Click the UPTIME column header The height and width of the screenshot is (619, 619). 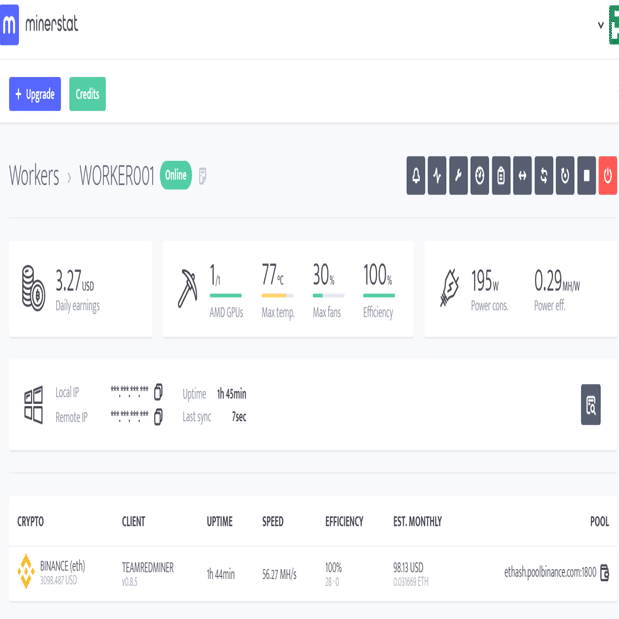pos(219,521)
